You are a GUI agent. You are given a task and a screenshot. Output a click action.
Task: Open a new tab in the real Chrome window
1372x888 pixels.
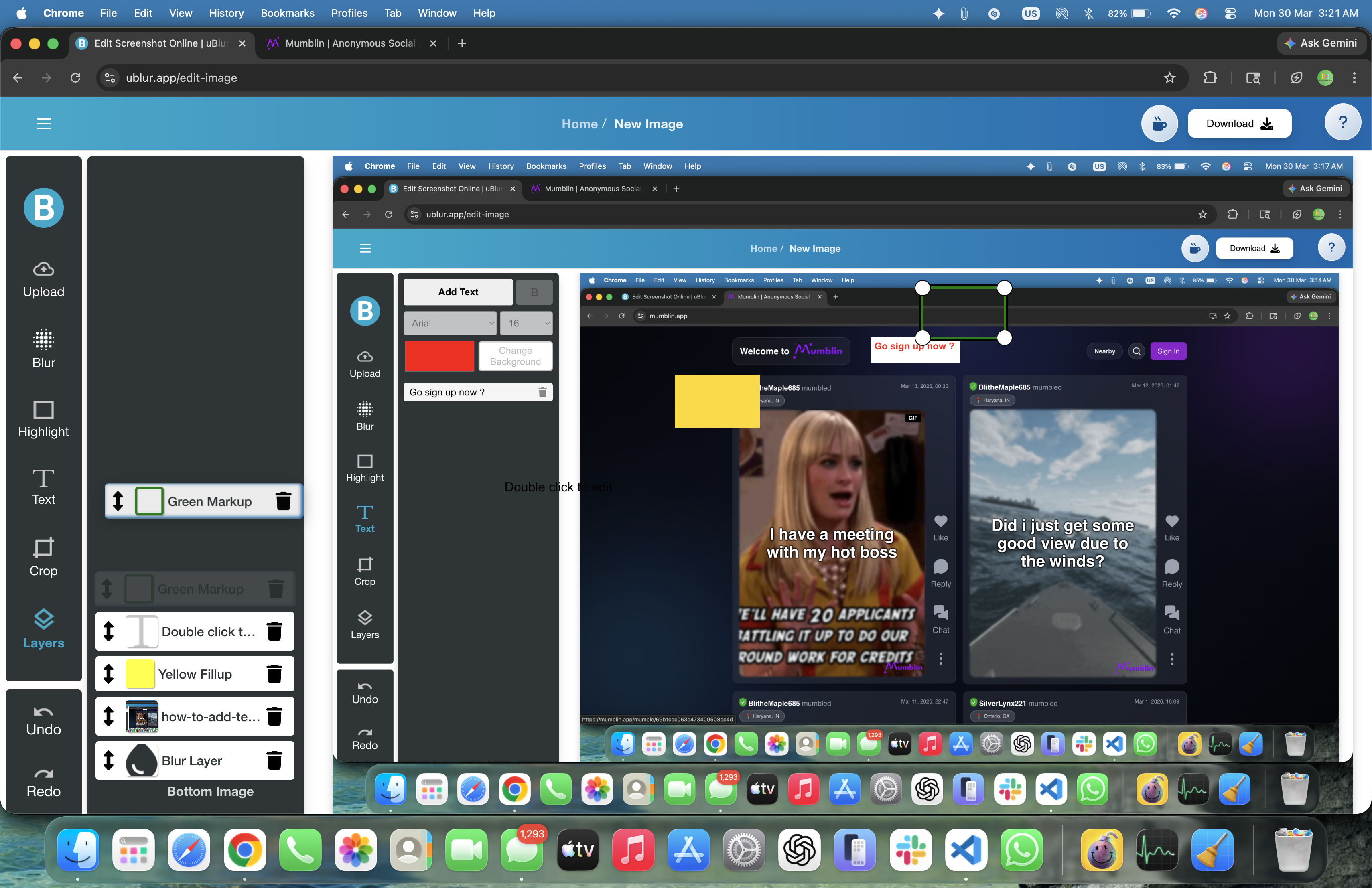coord(462,43)
